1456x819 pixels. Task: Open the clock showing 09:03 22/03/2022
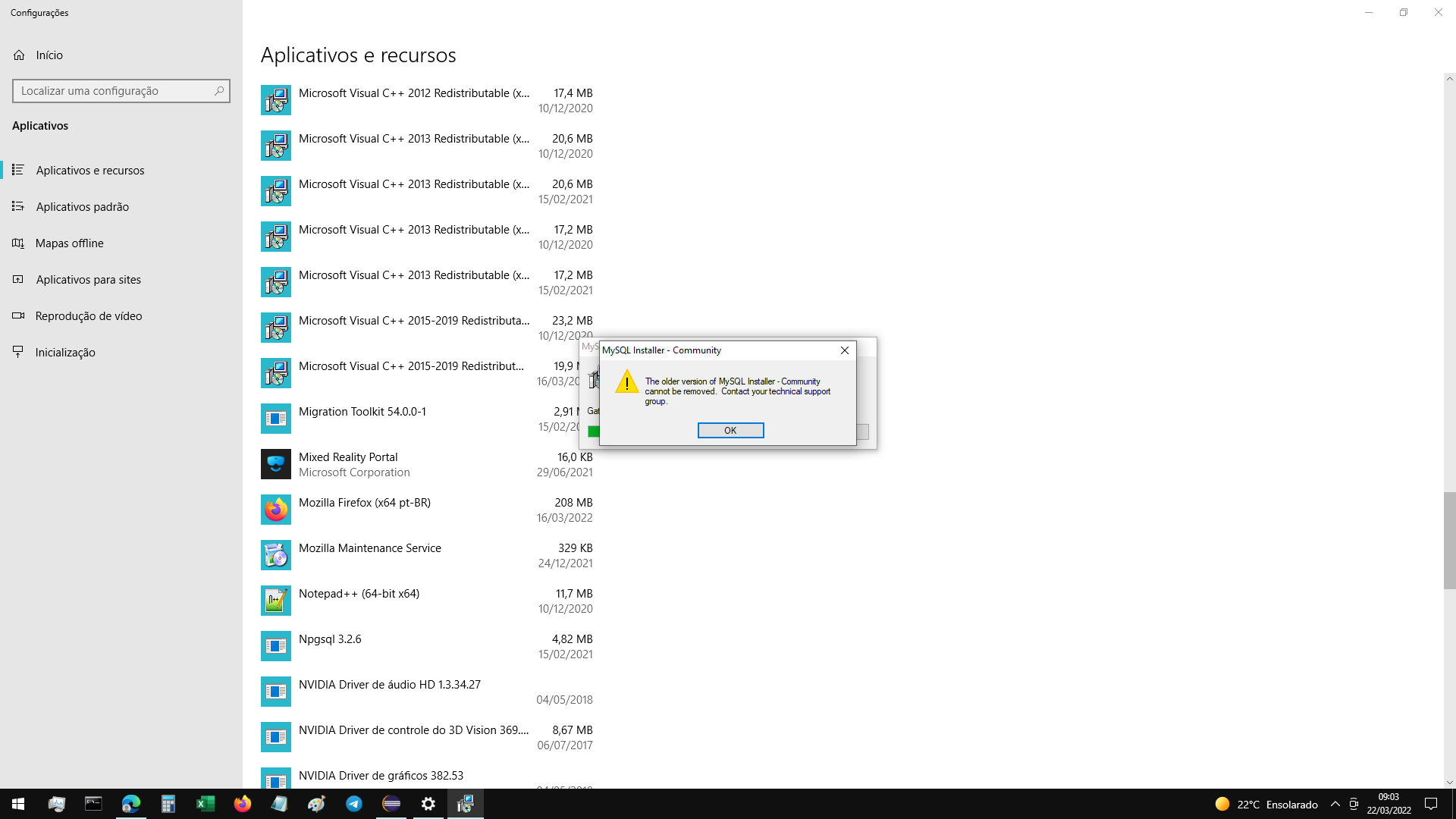coord(1389,804)
